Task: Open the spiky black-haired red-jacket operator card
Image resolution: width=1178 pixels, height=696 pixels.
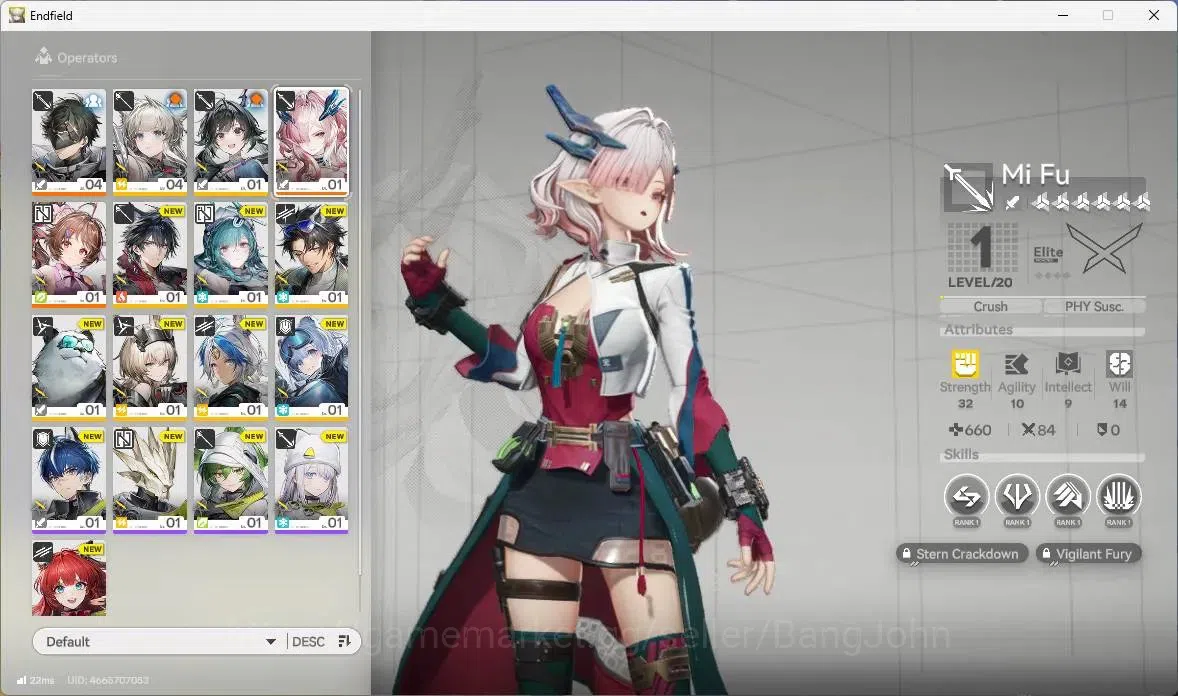Action: click(x=150, y=255)
